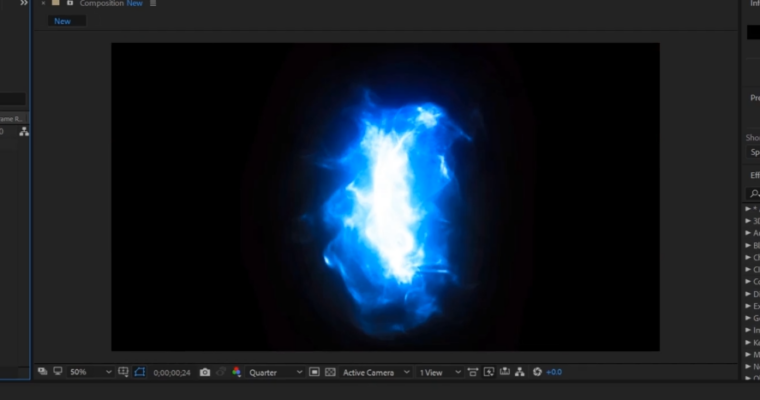The width and height of the screenshot is (760, 400).
Task: Expand the 3D effects category
Action: [748, 221]
